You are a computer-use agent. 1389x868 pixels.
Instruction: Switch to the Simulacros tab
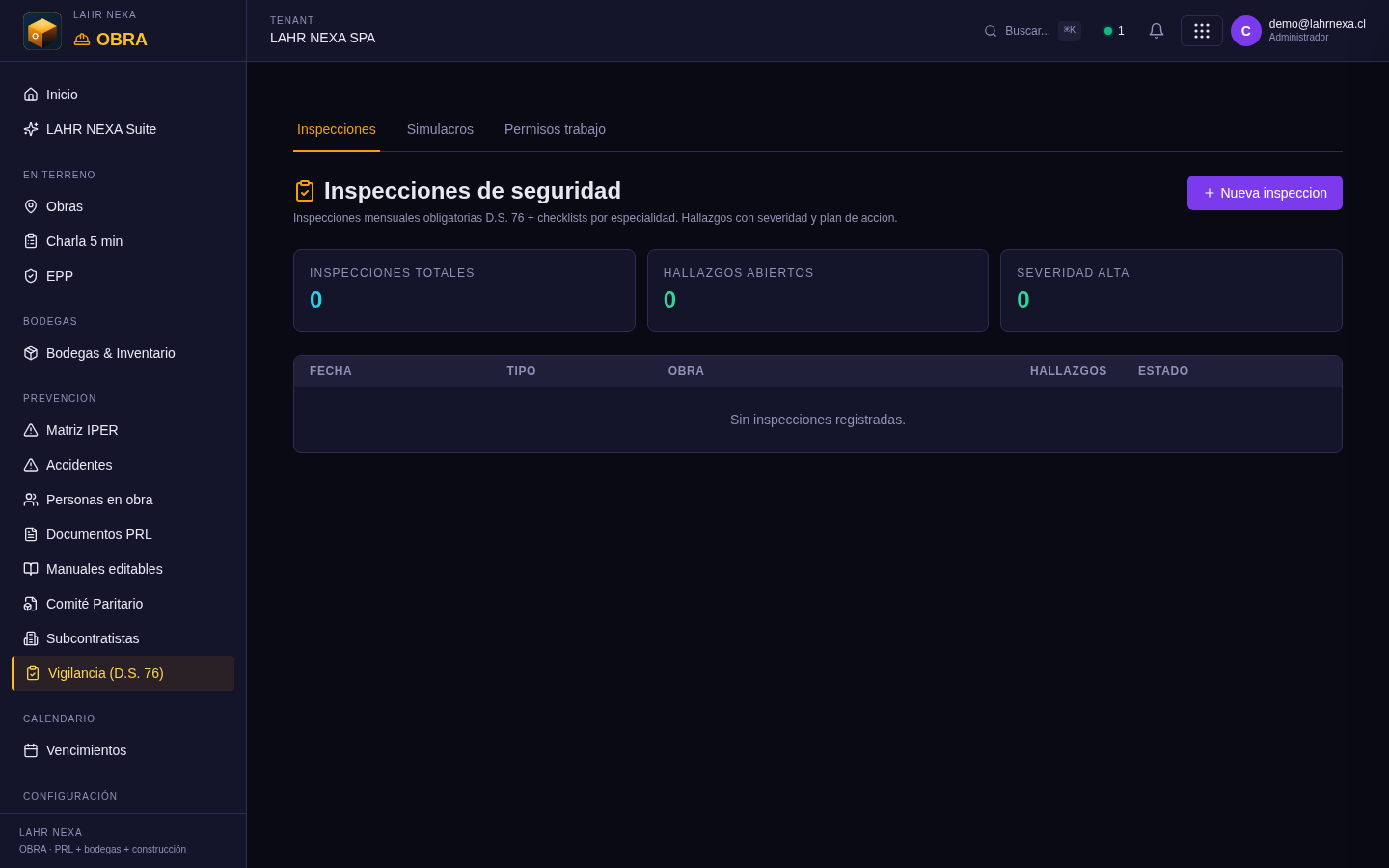(x=440, y=129)
